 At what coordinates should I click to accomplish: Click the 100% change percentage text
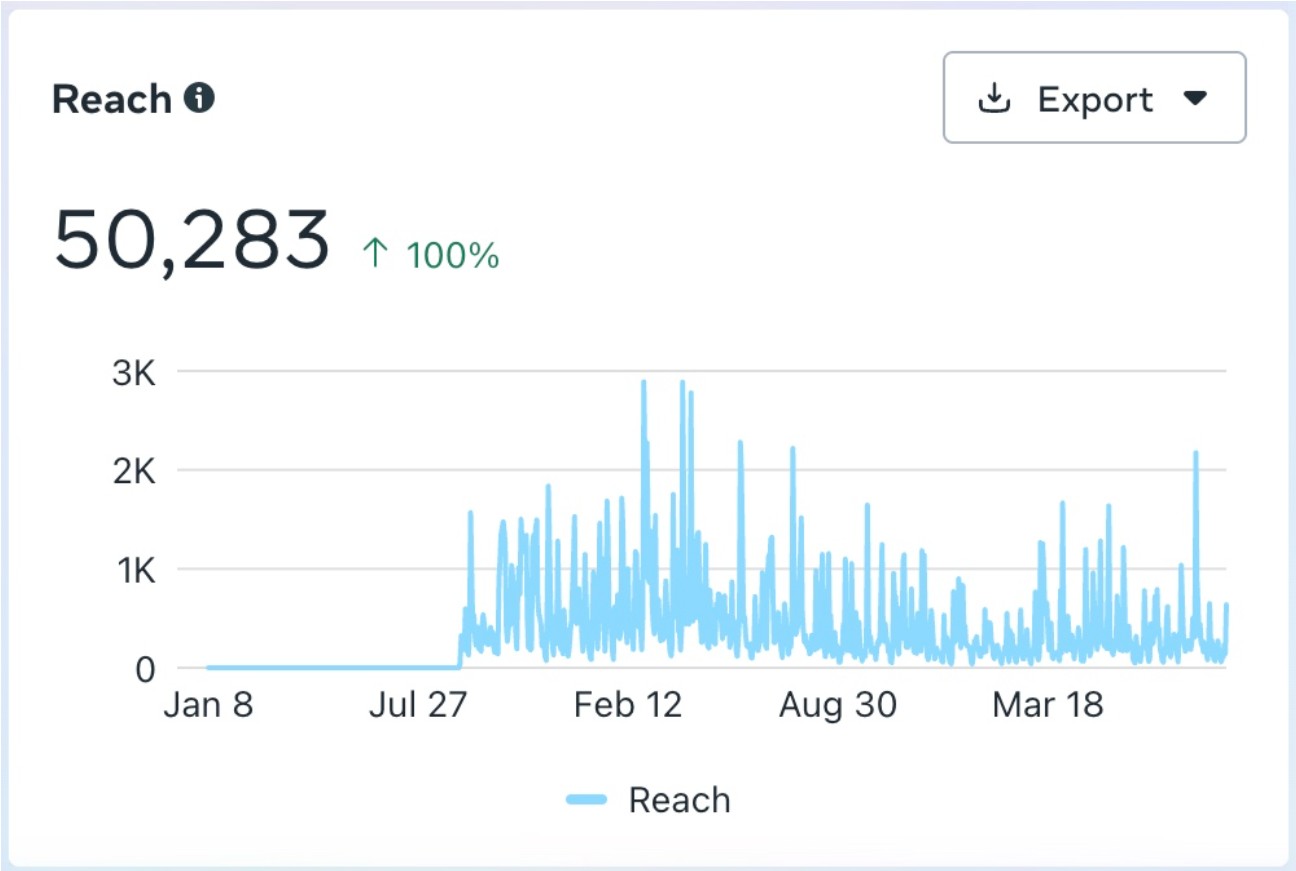tap(452, 256)
